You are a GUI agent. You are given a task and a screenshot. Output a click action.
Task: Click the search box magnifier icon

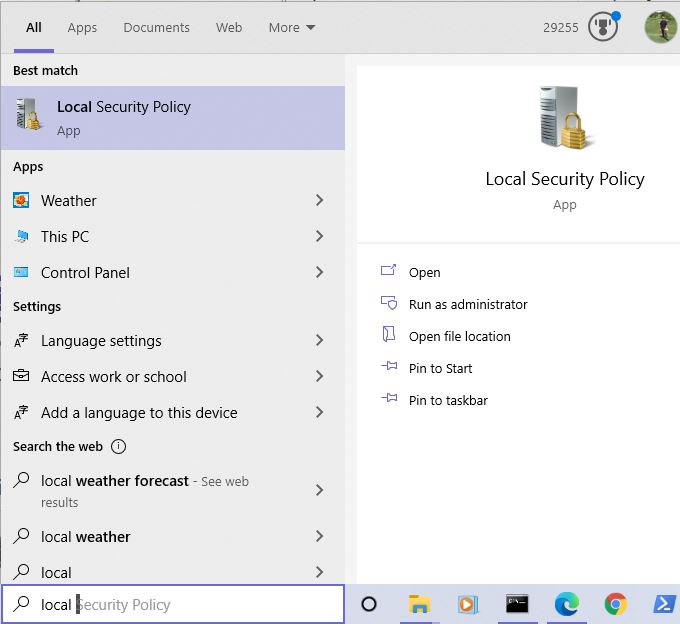coord(21,604)
